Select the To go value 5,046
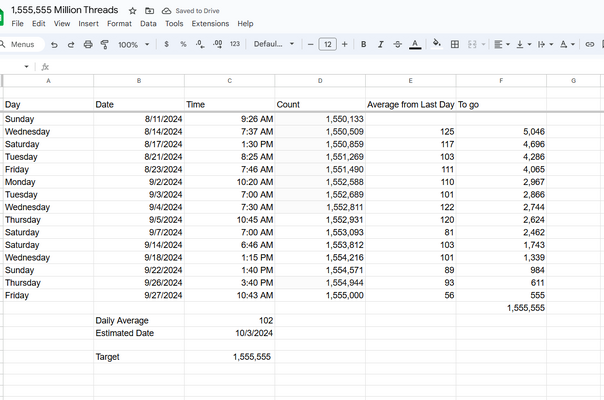Image resolution: width=604 pixels, height=400 pixels. [x=501, y=132]
